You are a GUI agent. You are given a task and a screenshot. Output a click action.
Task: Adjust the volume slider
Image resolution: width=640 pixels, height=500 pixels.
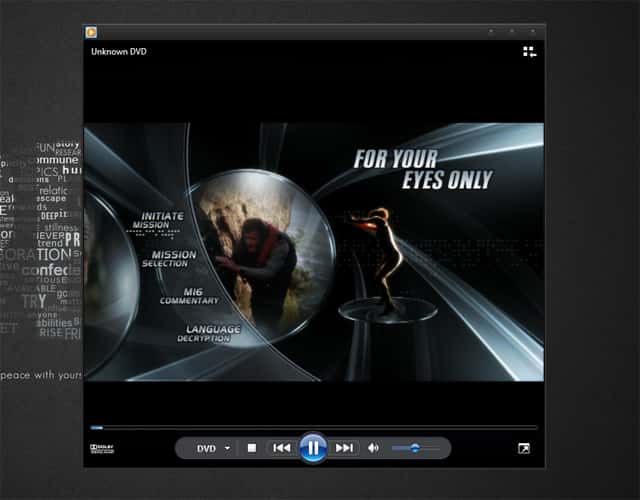point(416,448)
